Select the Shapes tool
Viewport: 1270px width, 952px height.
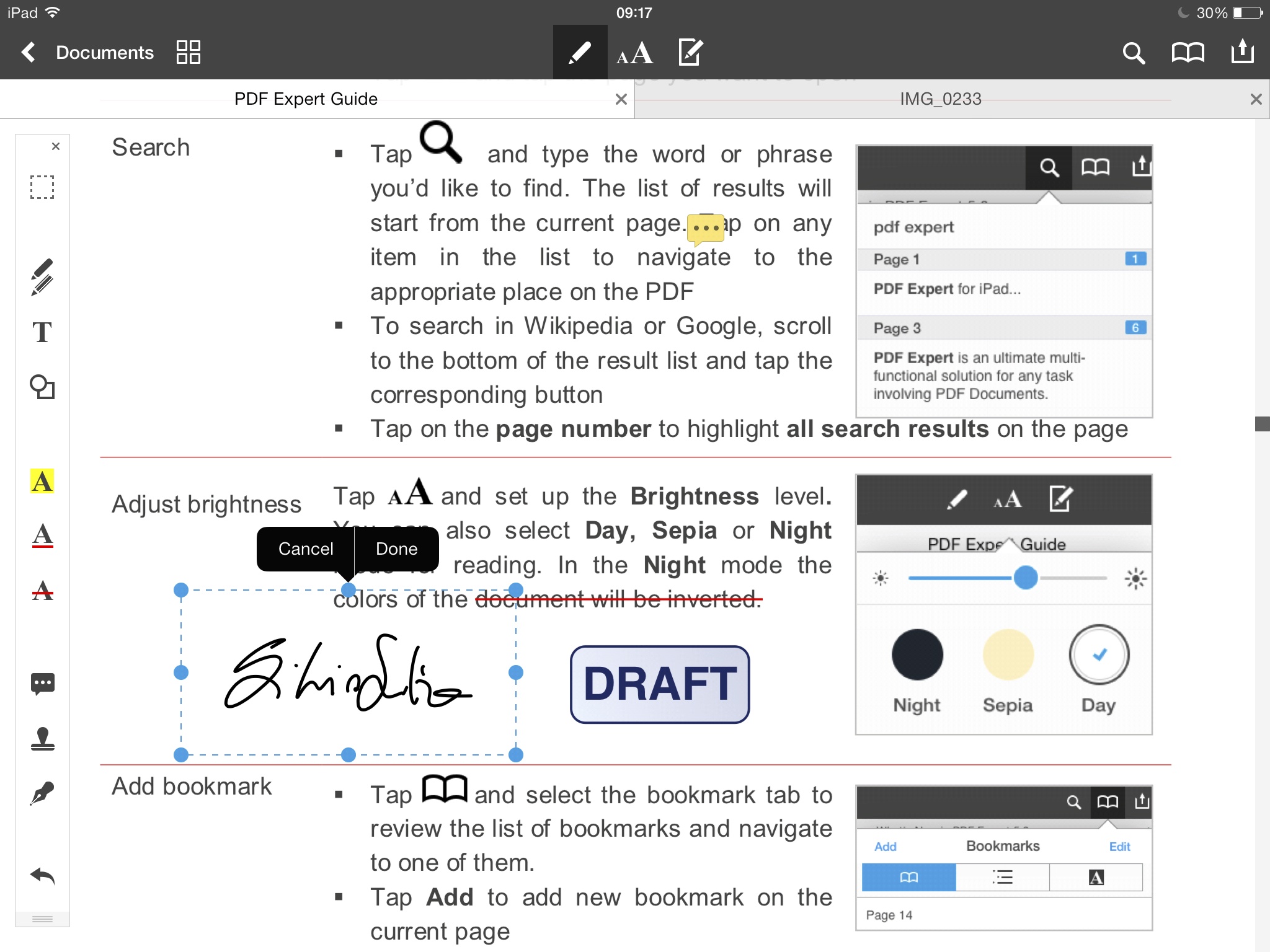42,387
